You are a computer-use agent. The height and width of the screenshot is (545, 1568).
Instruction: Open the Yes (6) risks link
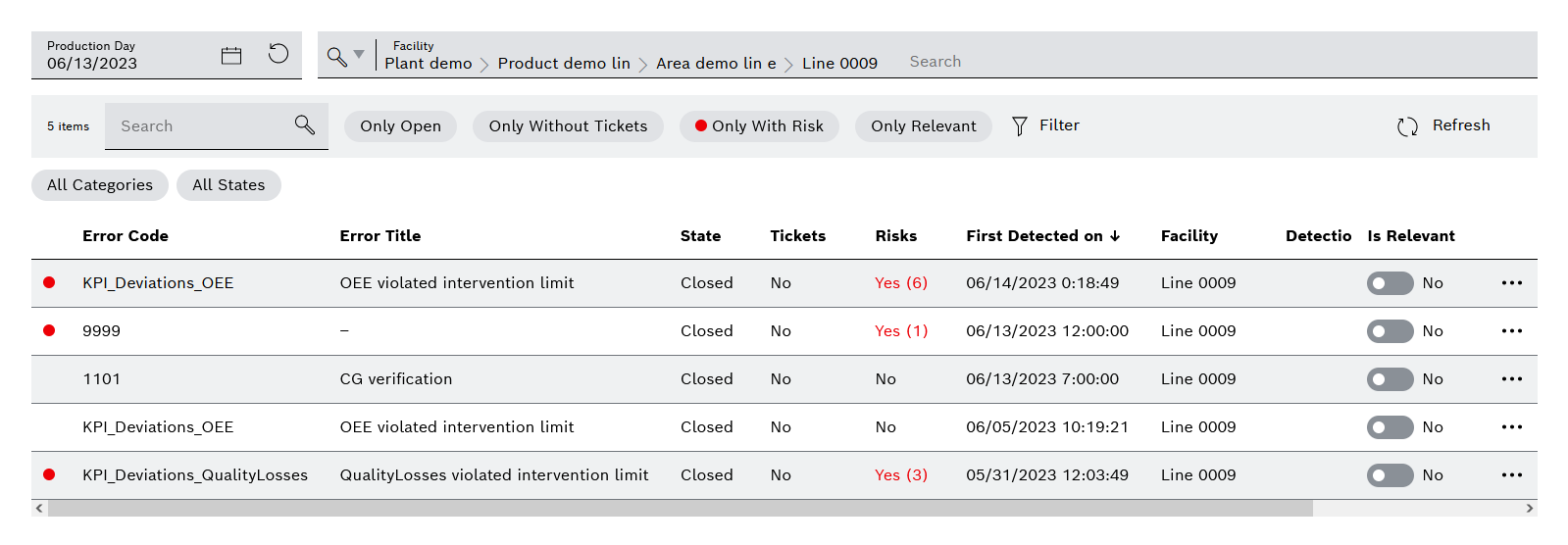click(x=901, y=283)
